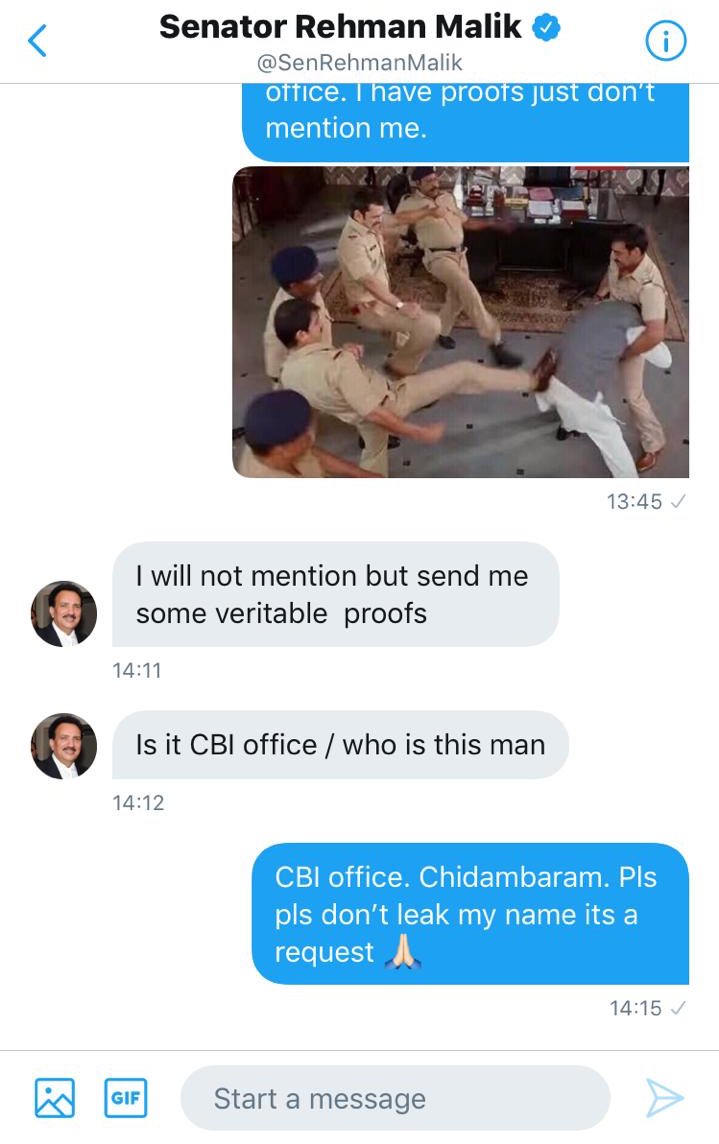Tap profile avatar beside 'CBI office' question
This screenshot has width=719, height=1144.
pyautogui.click(x=64, y=746)
